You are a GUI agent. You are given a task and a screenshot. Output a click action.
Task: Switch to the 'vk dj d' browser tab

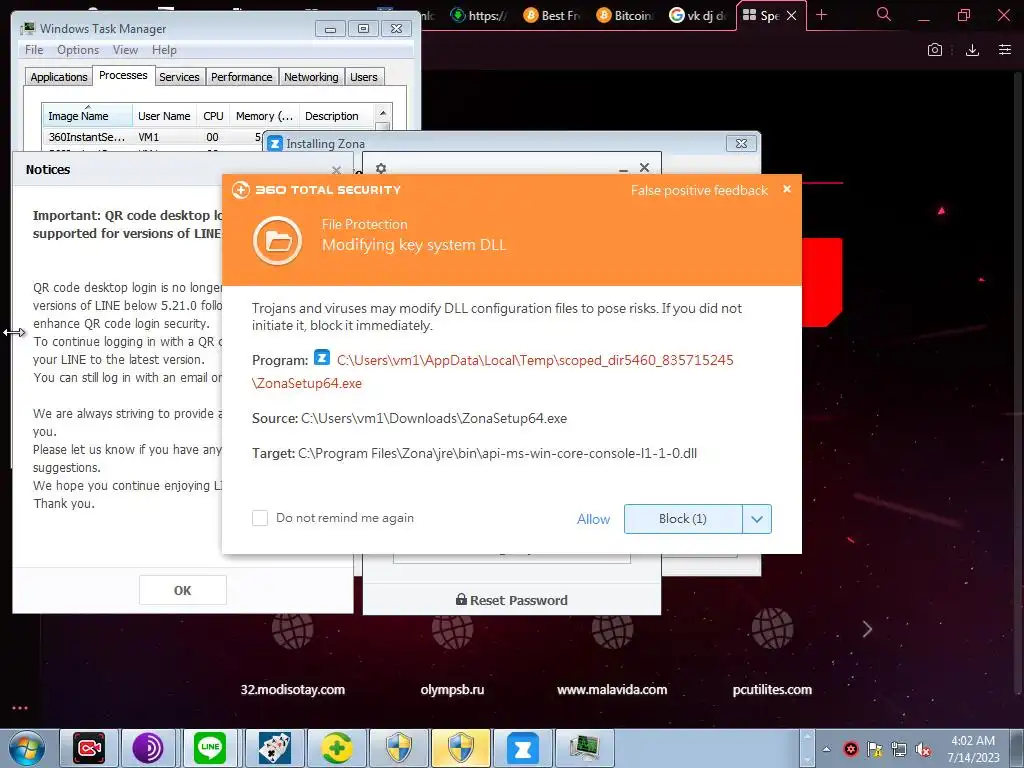coord(698,15)
